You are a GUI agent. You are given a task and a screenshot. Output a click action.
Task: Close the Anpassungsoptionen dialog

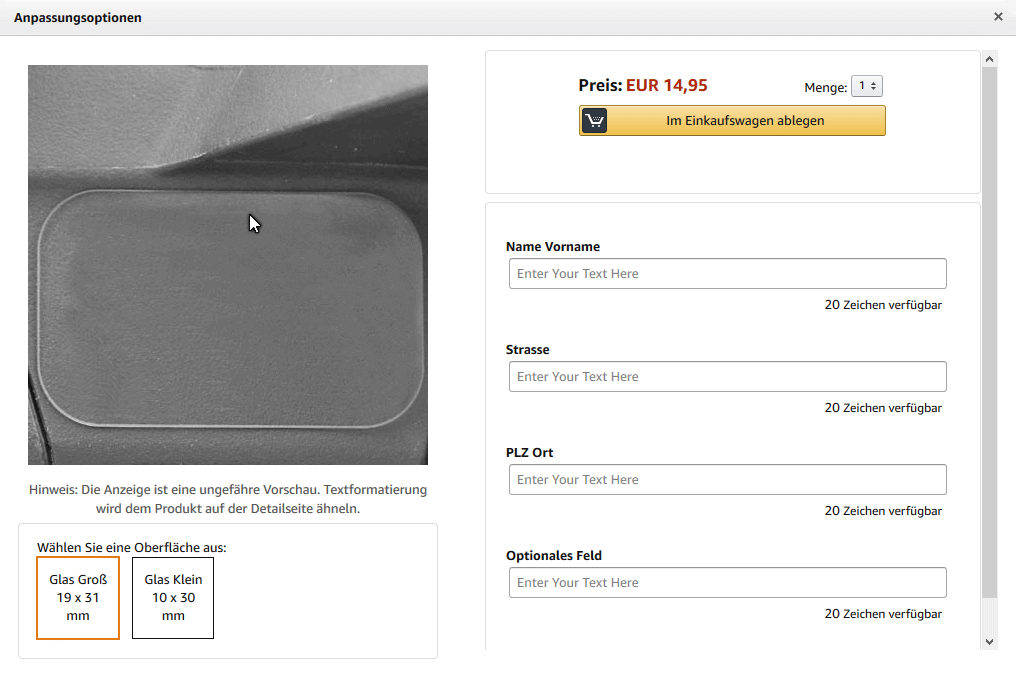tap(998, 17)
